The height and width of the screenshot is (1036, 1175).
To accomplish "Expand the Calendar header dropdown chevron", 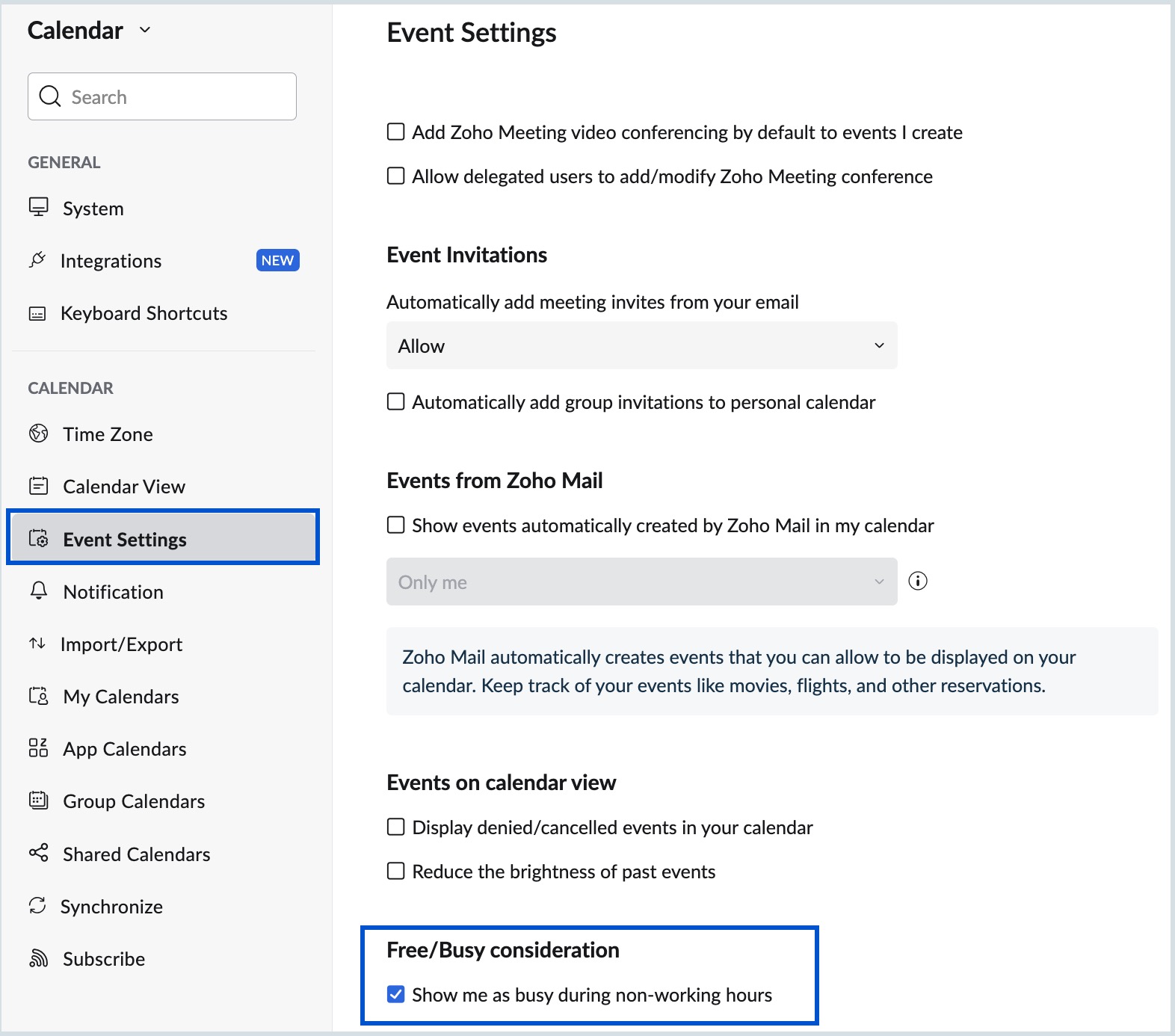I will (x=145, y=30).
